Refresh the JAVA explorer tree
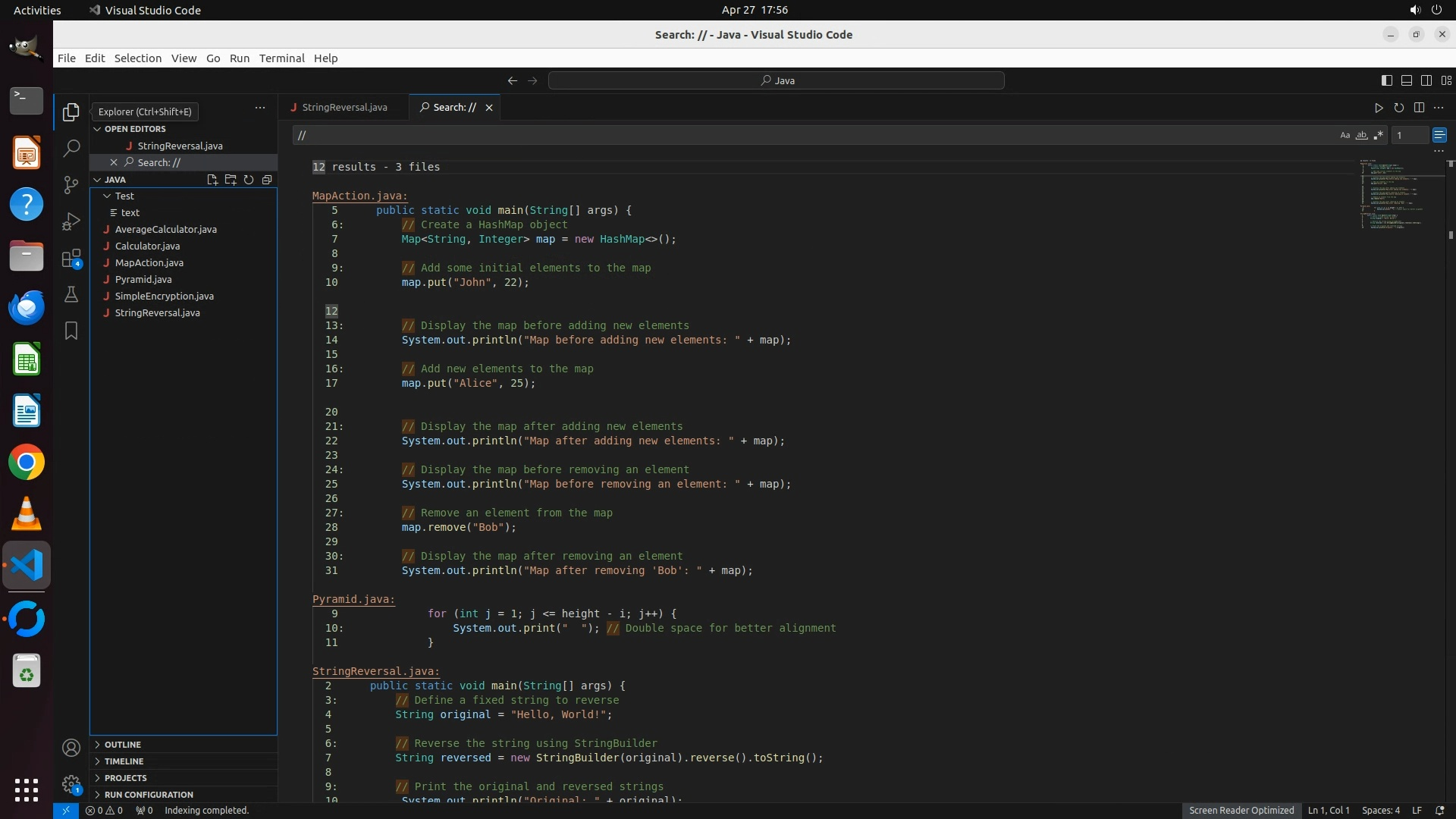The image size is (1456, 819). 249,180
